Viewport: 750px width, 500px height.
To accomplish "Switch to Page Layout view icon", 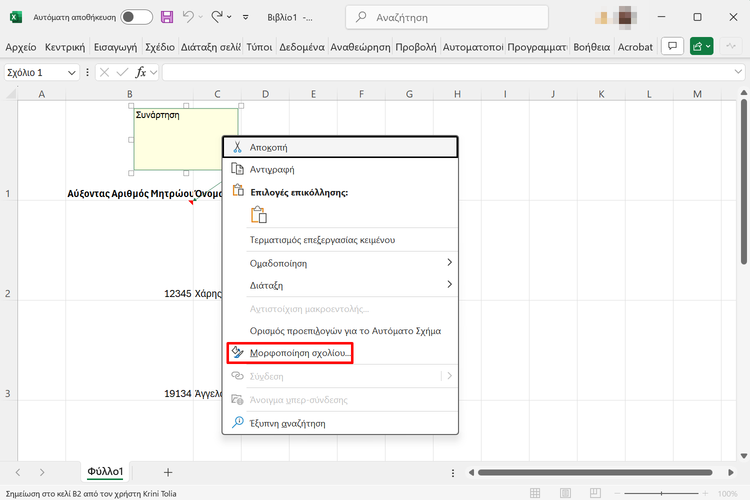I will pyautogui.click(x=565, y=493).
